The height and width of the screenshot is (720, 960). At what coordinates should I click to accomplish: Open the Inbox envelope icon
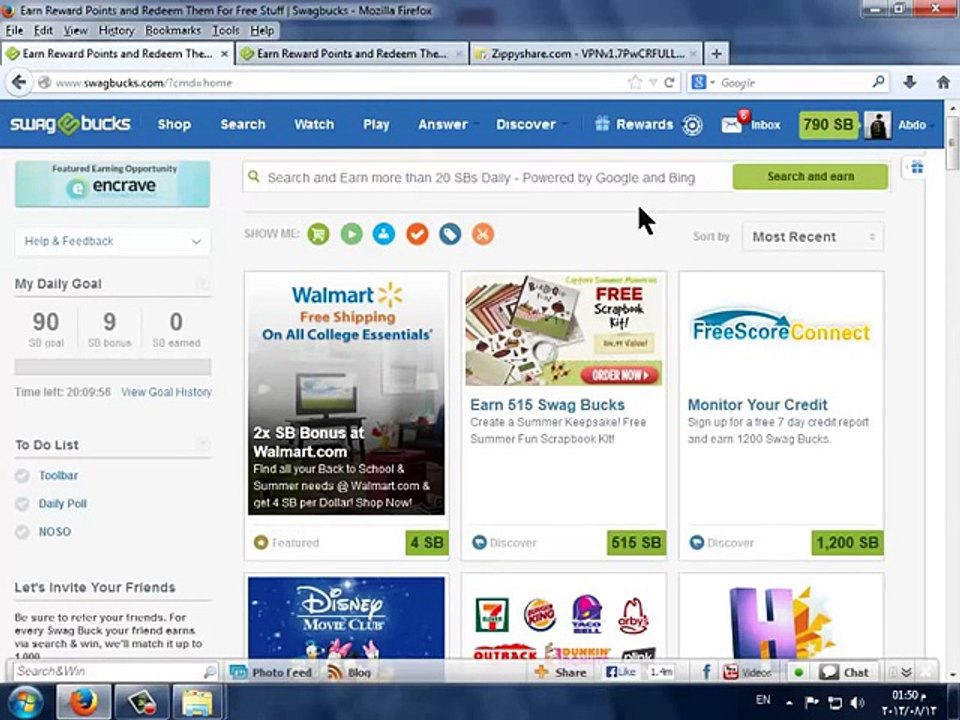coord(731,126)
